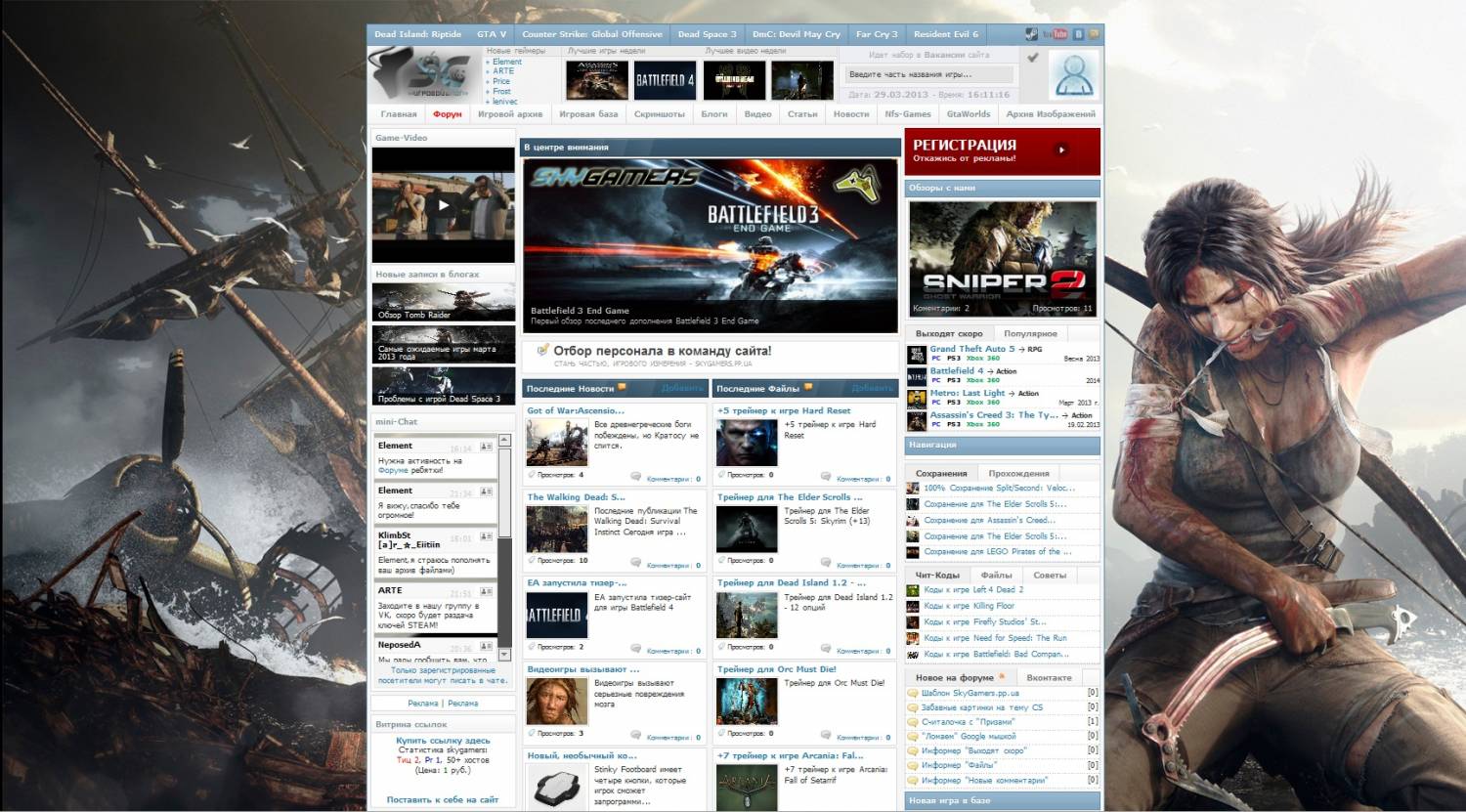Image resolution: width=1466 pixels, height=812 pixels.
Task: Open Форум in the main navigation
Action: coord(447,114)
